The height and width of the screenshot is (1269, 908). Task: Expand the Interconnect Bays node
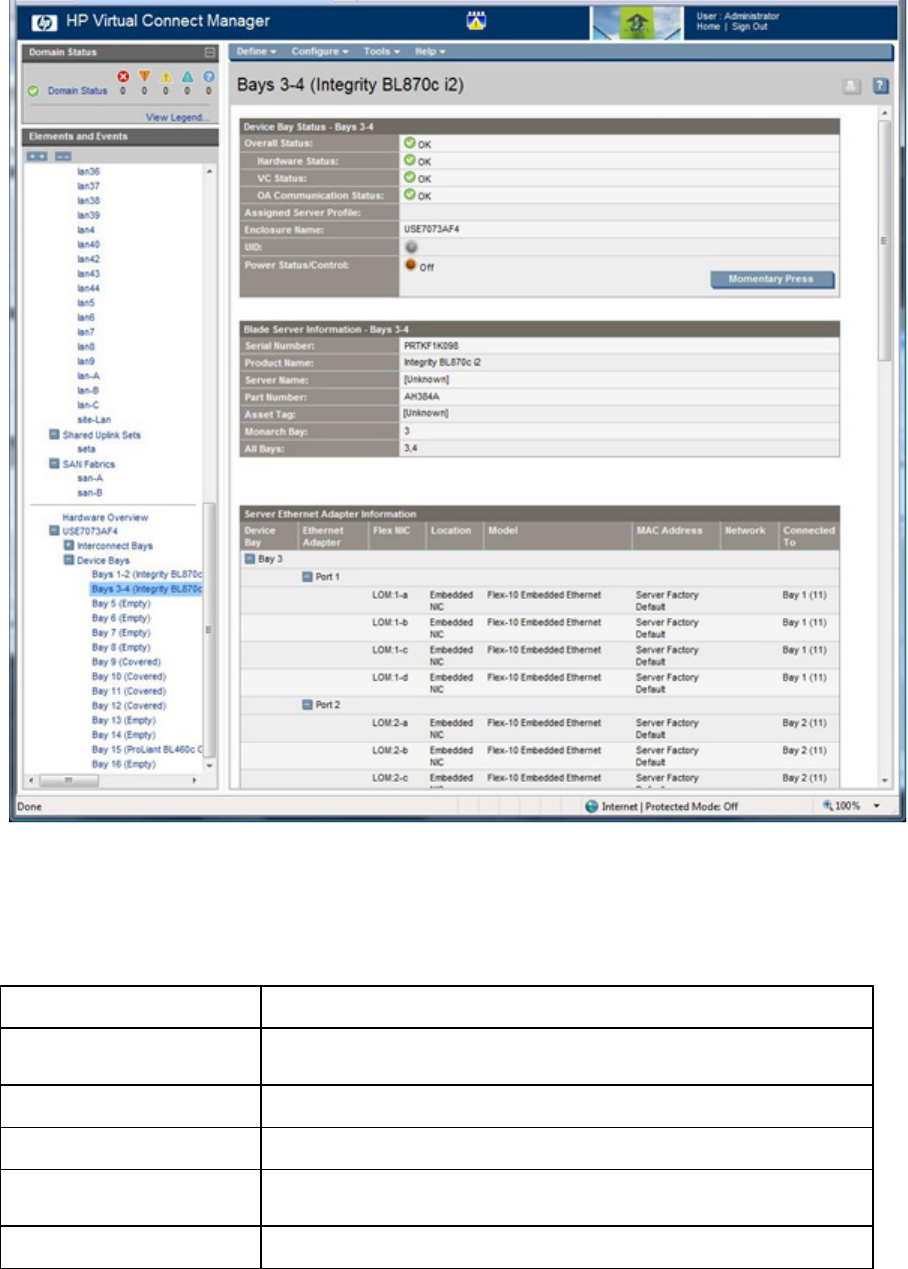69,546
